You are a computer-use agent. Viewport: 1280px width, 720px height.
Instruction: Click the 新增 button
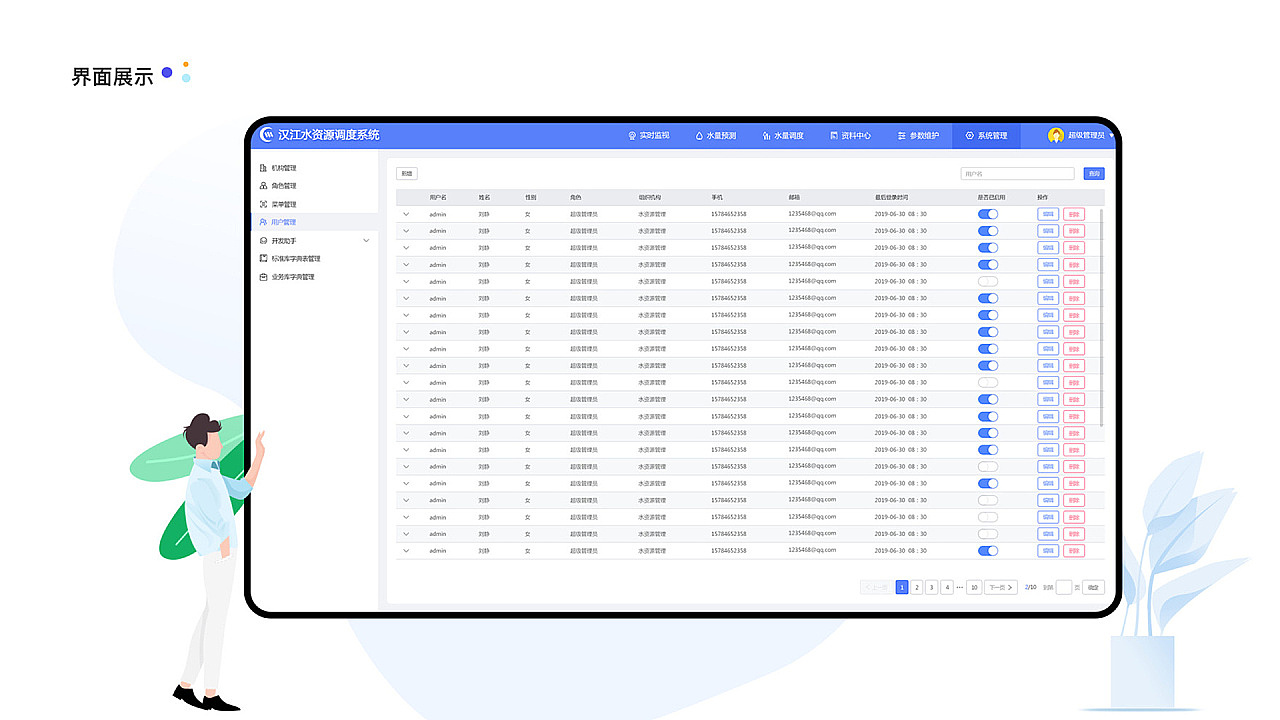[x=407, y=174]
